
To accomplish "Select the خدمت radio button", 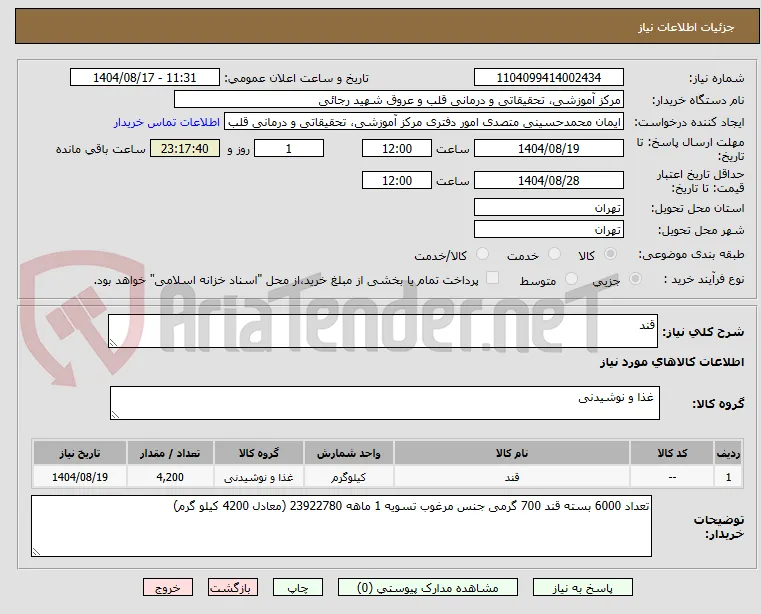I will [x=554, y=254].
